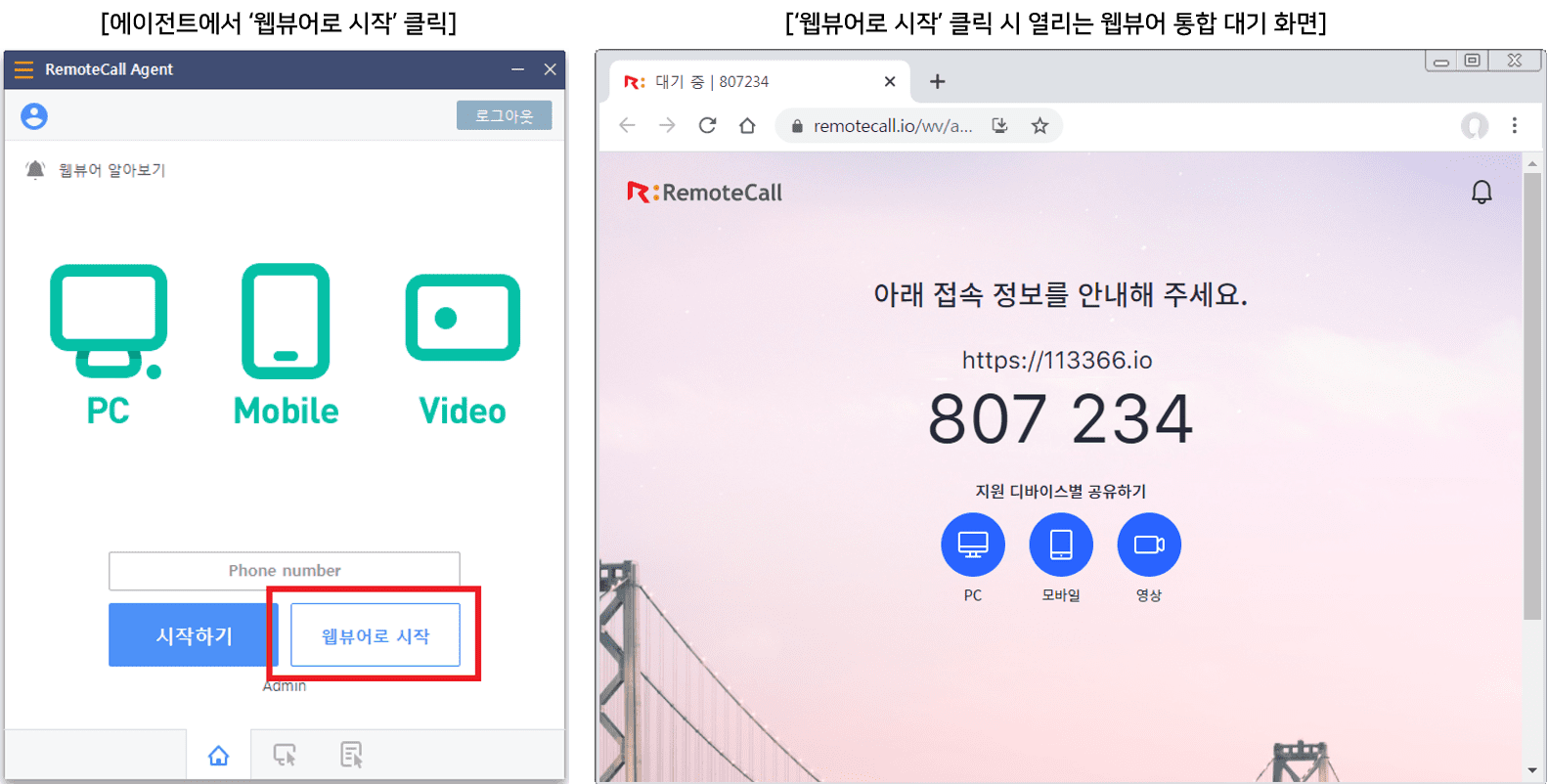Click the user profile avatar icon in Agent
This screenshot has height=784, width=1548.
pyautogui.click(x=34, y=116)
